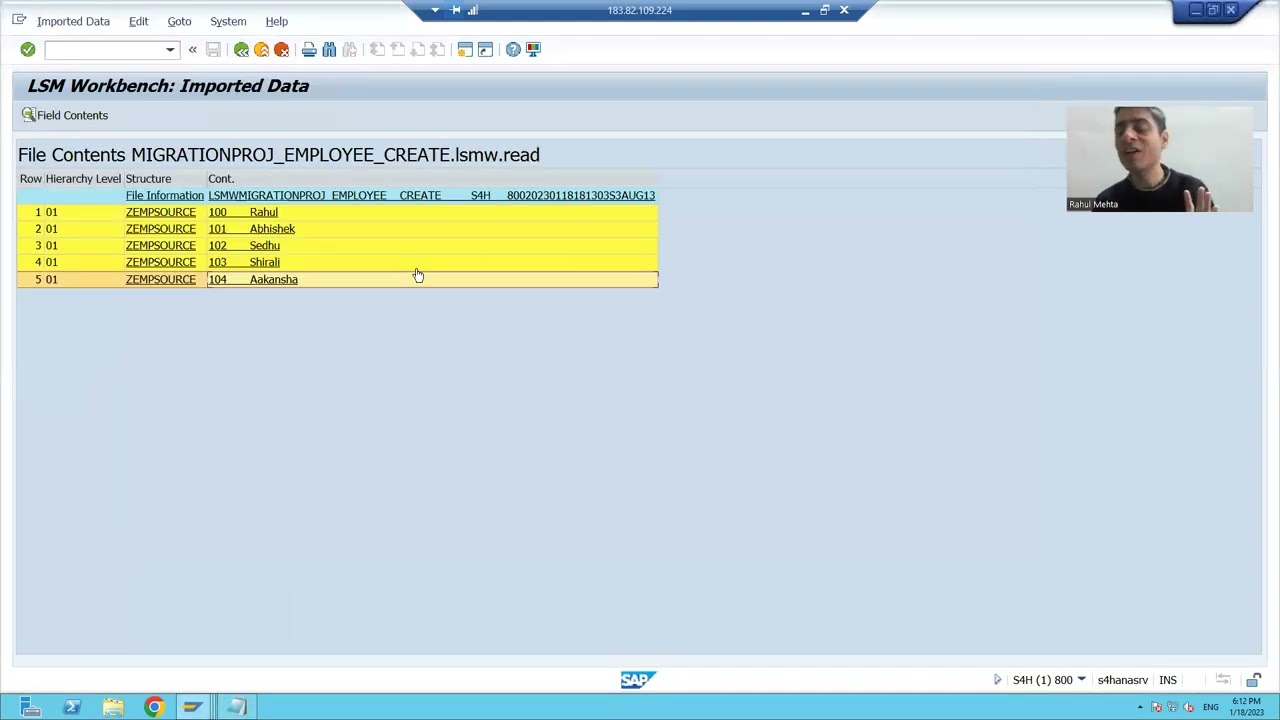Click the 'Structure' column header
The width and height of the screenshot is (1280, 720).
(x=148, y=179)
